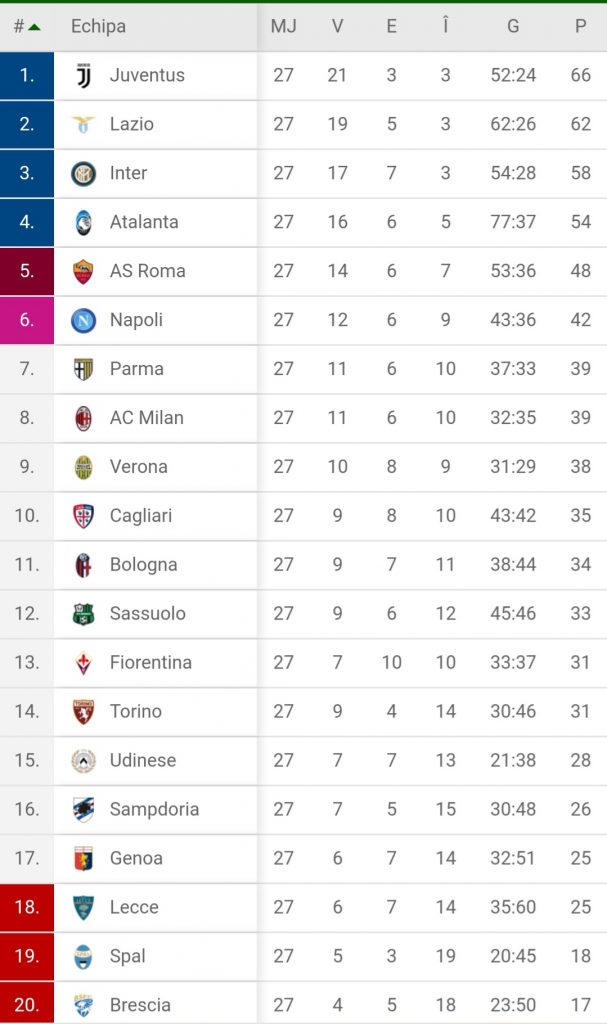
Task: Click the Atalanta club crest
Action: pyautogui.click(x=83, y=222)
